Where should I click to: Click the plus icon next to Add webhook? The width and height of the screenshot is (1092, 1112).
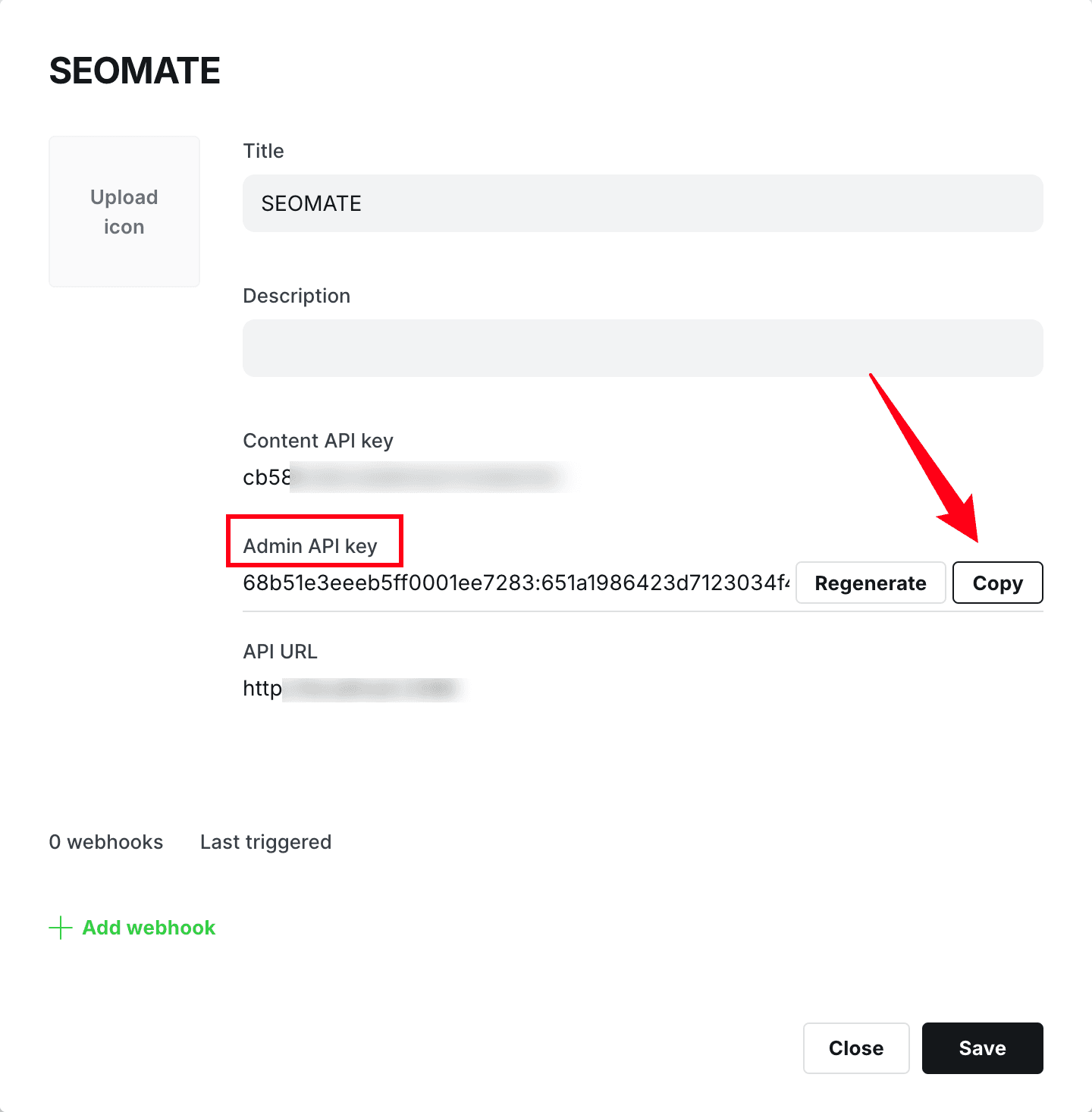[61, 928]
